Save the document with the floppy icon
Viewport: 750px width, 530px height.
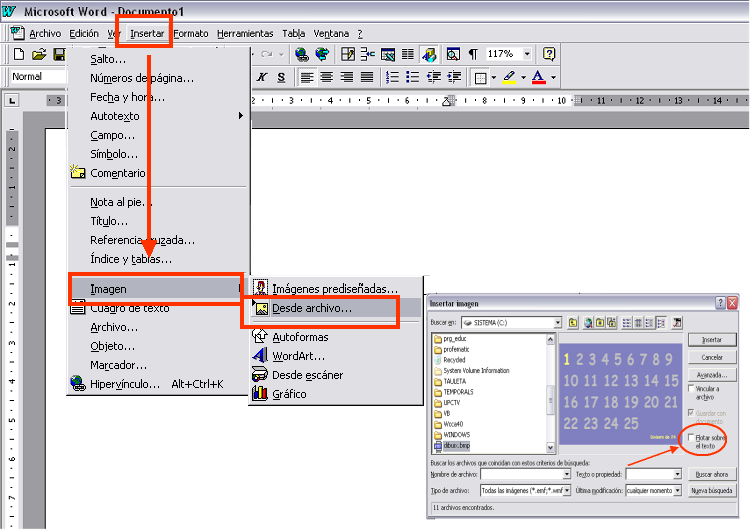coord(59,54)
